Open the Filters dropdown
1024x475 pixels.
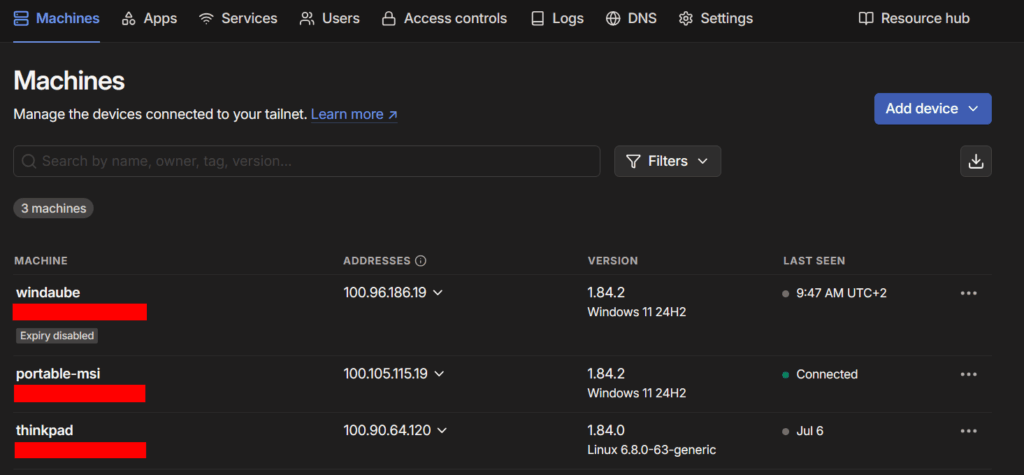point(667,161)
